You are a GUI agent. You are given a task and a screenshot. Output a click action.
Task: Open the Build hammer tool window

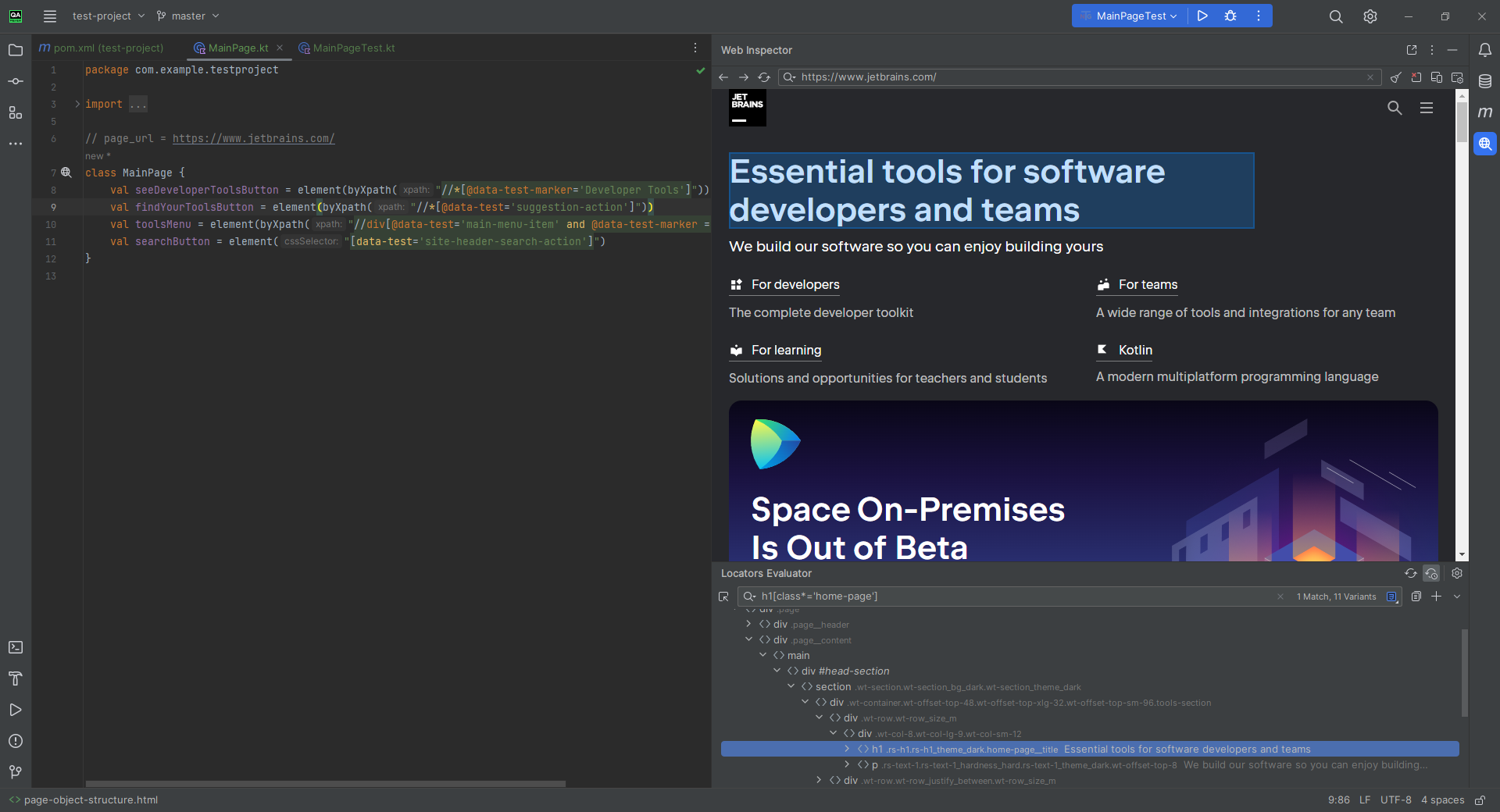coord(16,678)
